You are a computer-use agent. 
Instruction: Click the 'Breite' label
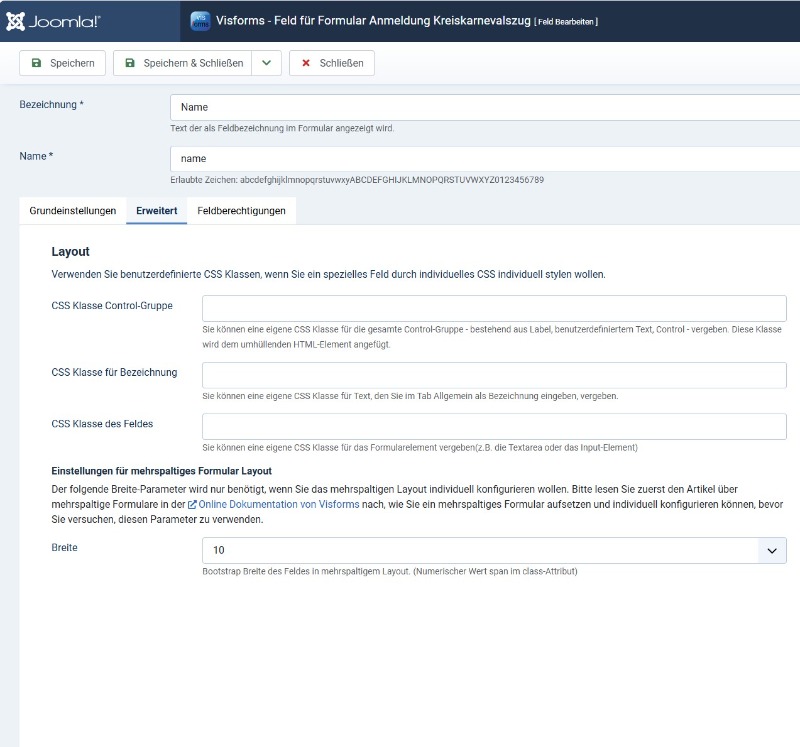(x=64, y=549)
